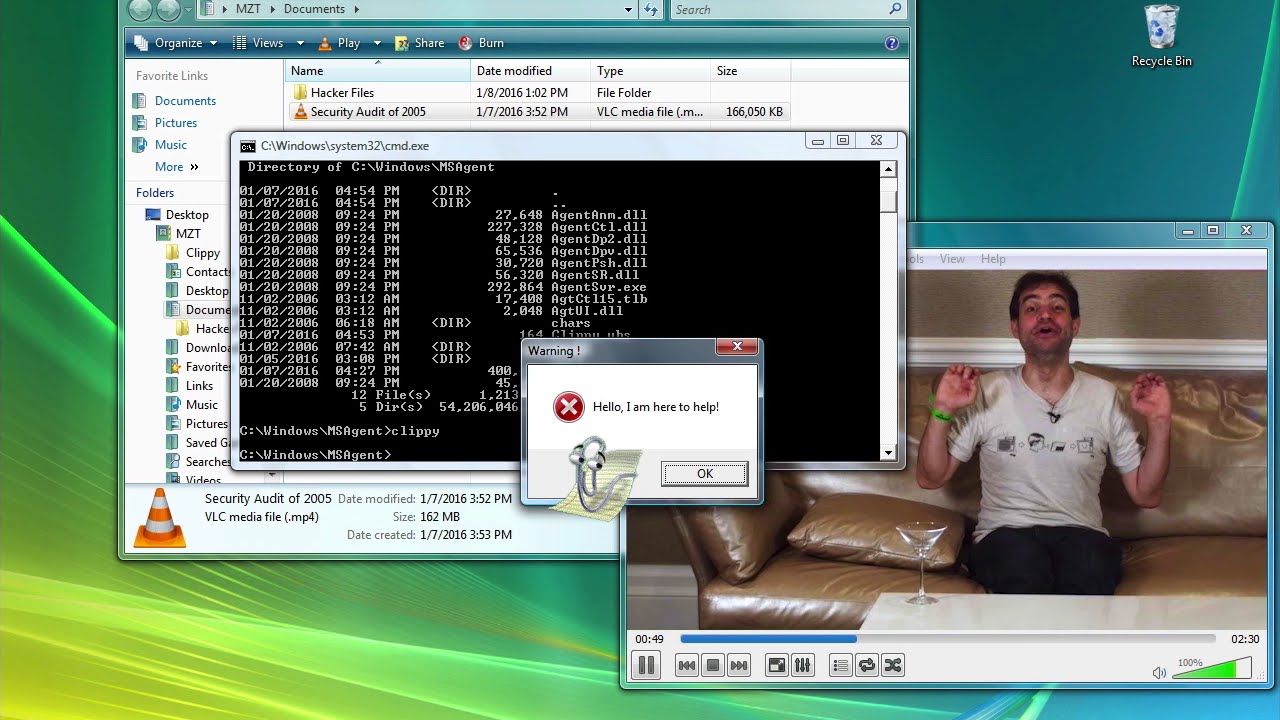This screenshot has height=720, width=1280.
Task: Open Recycle Bin on the desktop
Action: point(1161,36)
